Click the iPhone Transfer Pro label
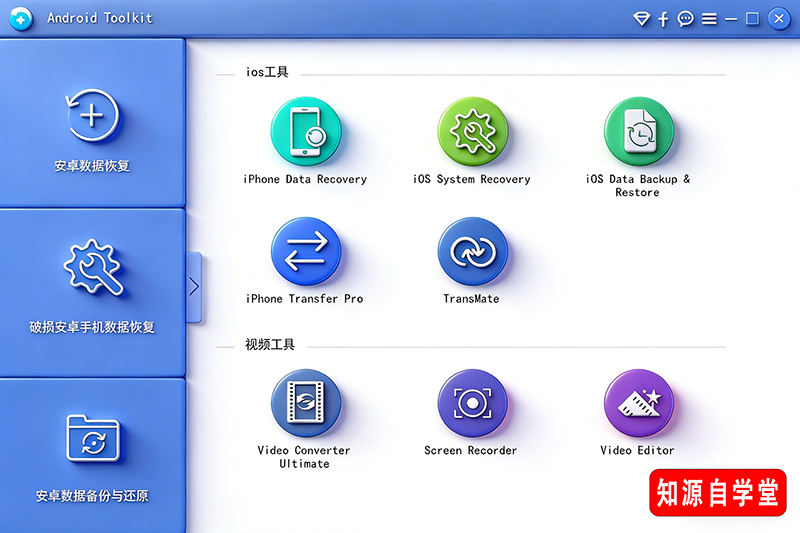Image resolution: width=800 pixels, height=533 pixels. [305, 299]
